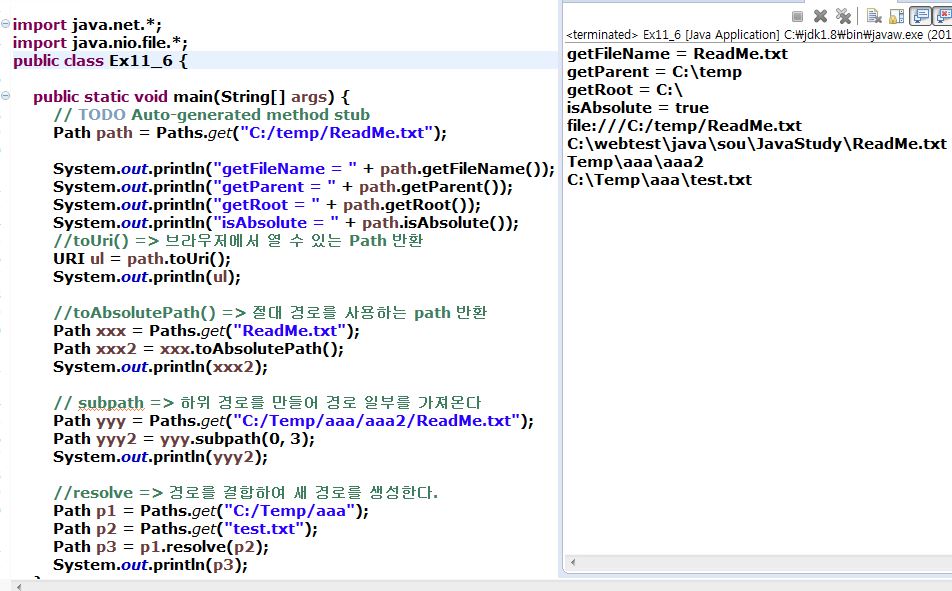Click the console horizontal scrollbar left arrow

[573, 562]
